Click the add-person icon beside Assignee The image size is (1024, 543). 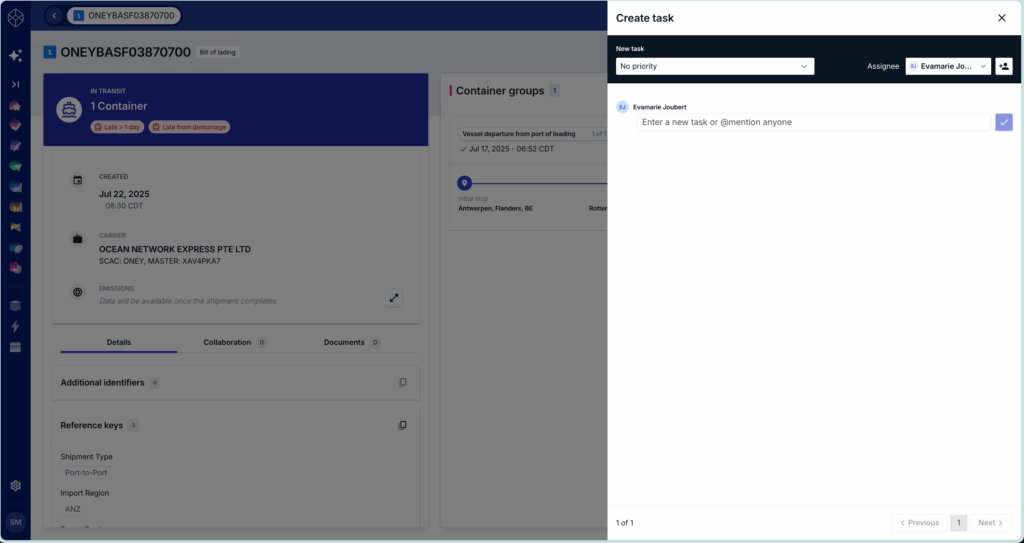tap(1004, 66)
